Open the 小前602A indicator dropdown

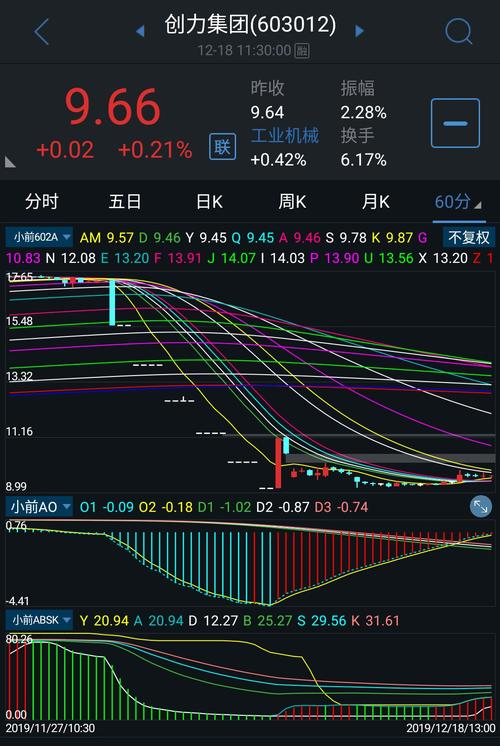click(39, 237)
